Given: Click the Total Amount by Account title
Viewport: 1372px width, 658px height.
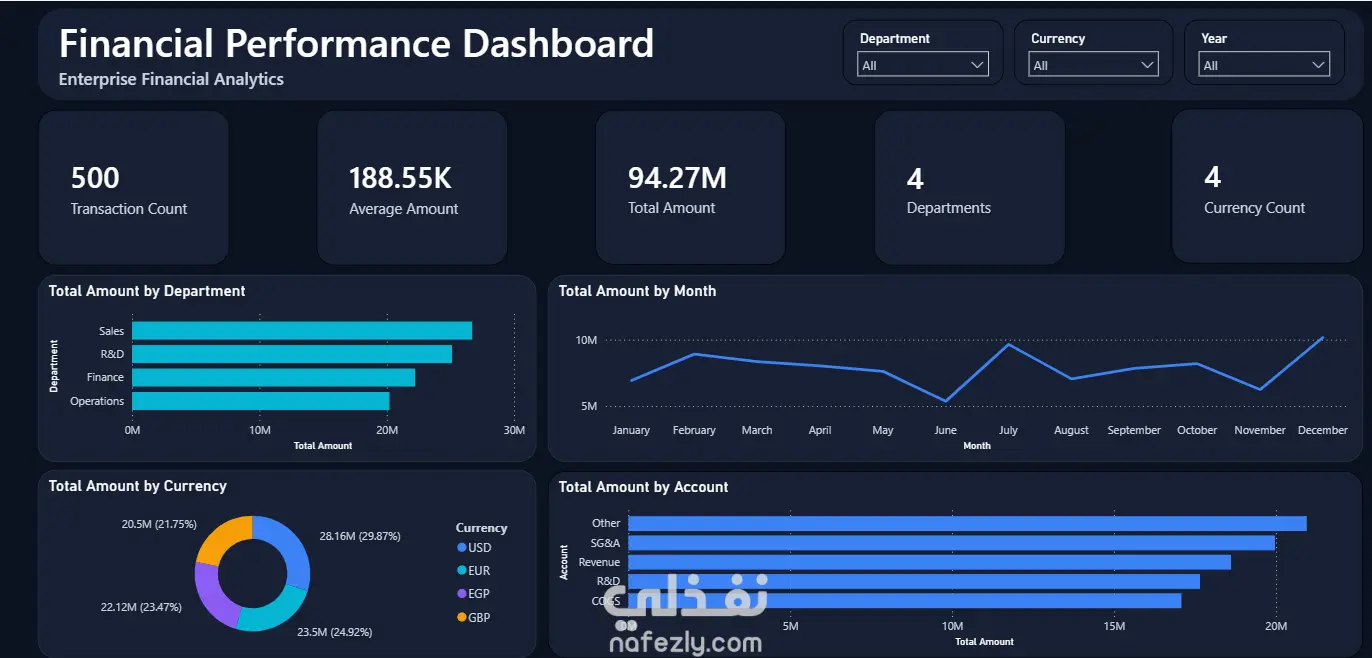Looking at the screenshot, I should [x=643, y=487].
